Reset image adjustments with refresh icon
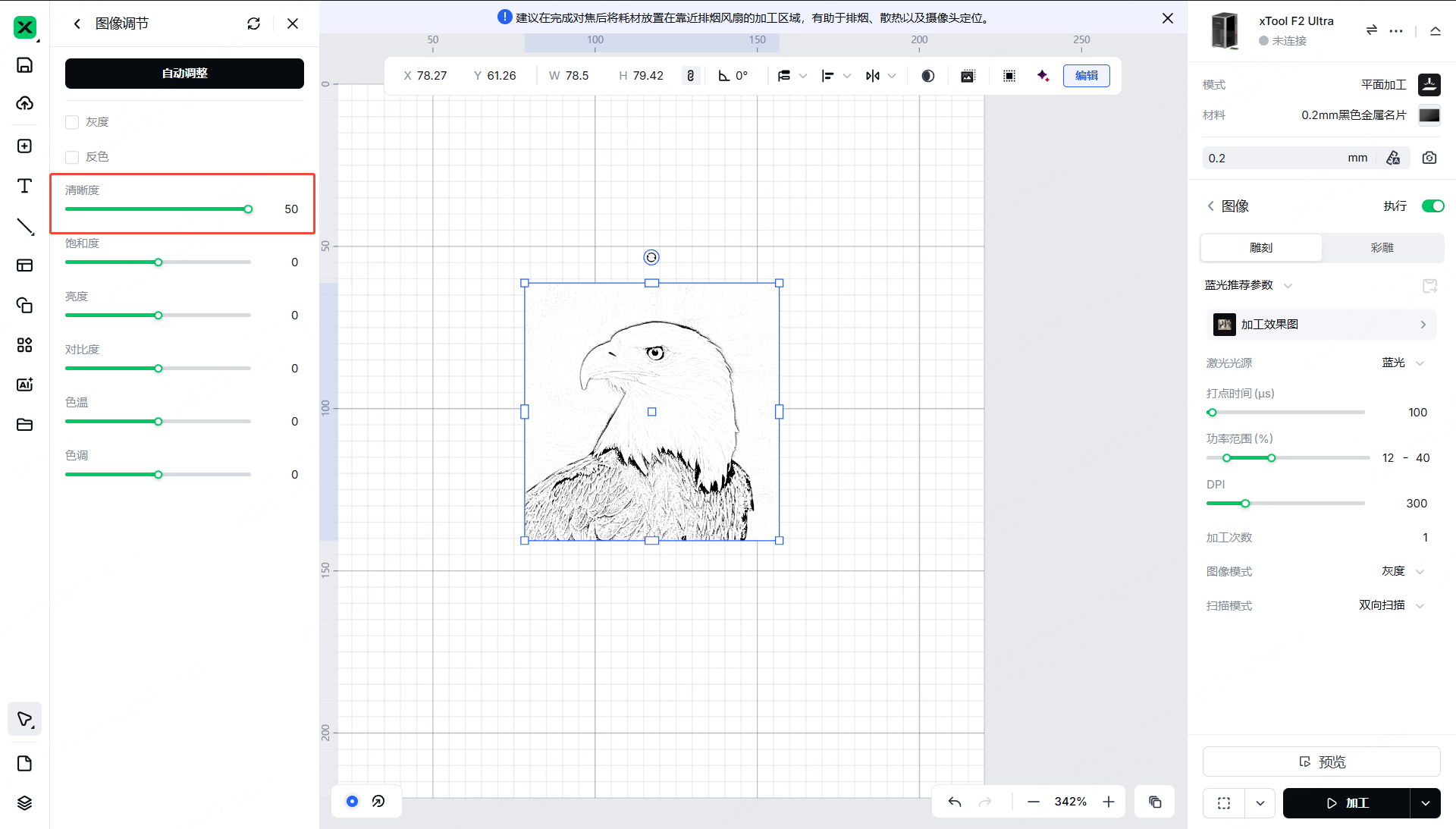This screenshot has width=1456, height=829. click(253, 24)
